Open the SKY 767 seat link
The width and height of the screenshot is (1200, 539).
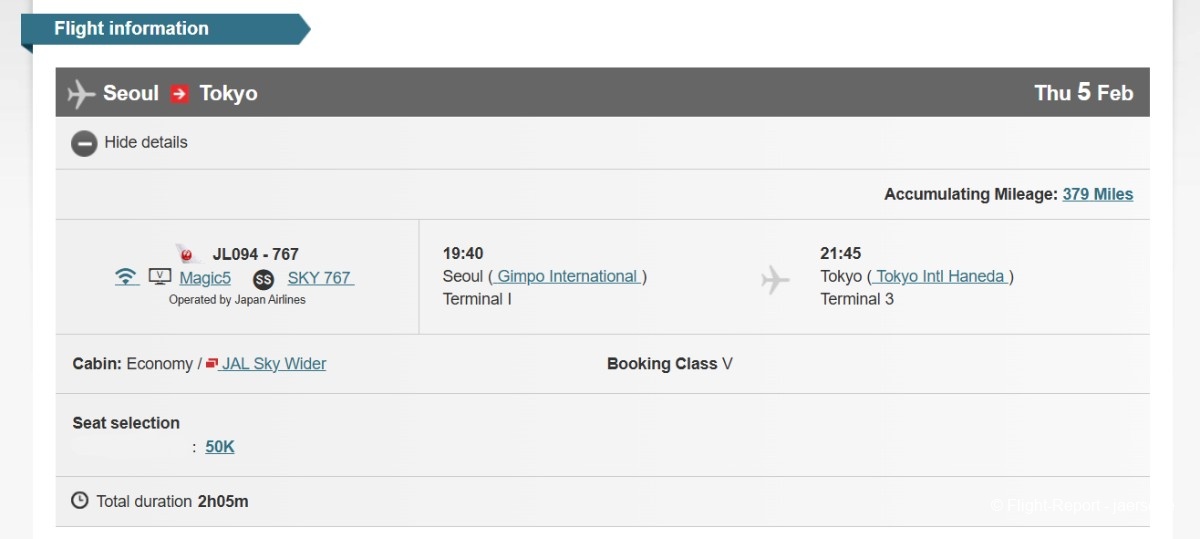320,278
